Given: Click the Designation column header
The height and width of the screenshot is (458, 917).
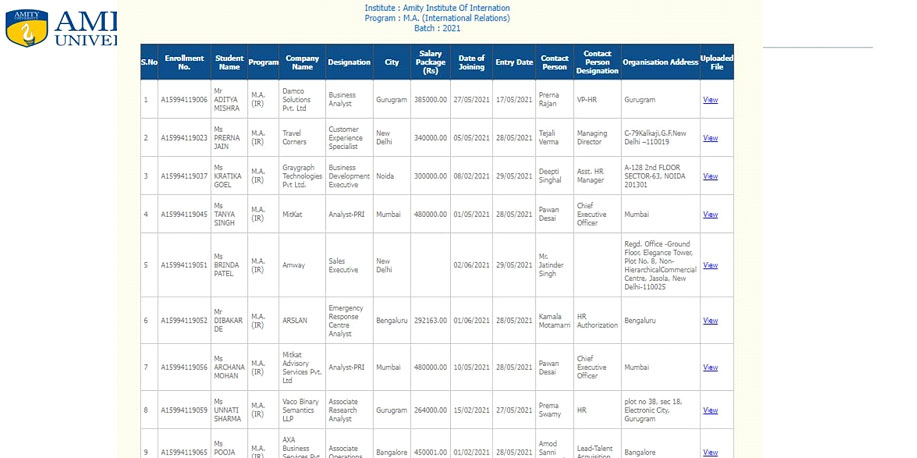Looking at the screenshot, I should 349,62.
